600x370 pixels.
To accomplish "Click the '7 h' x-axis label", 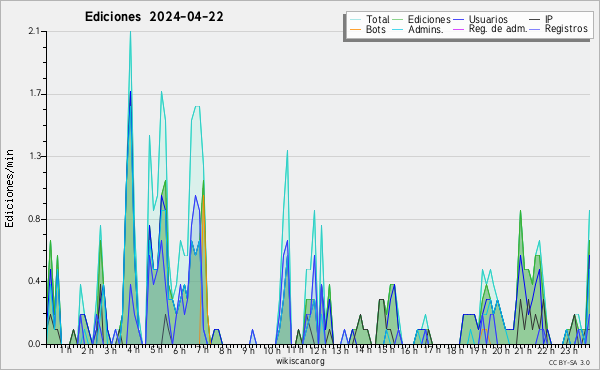I will click(202, 350).
